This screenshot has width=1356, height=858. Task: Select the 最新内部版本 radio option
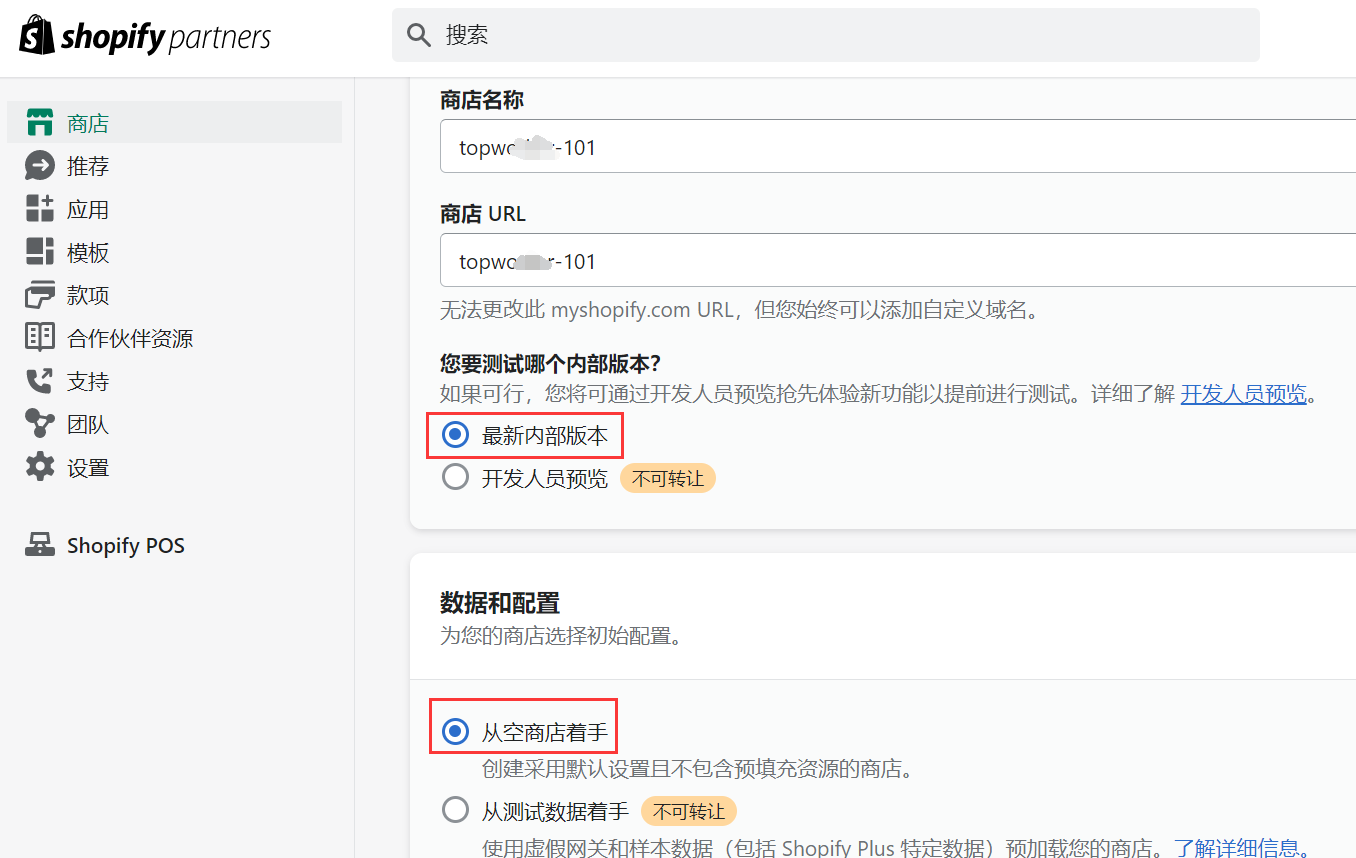click(455, 435)
